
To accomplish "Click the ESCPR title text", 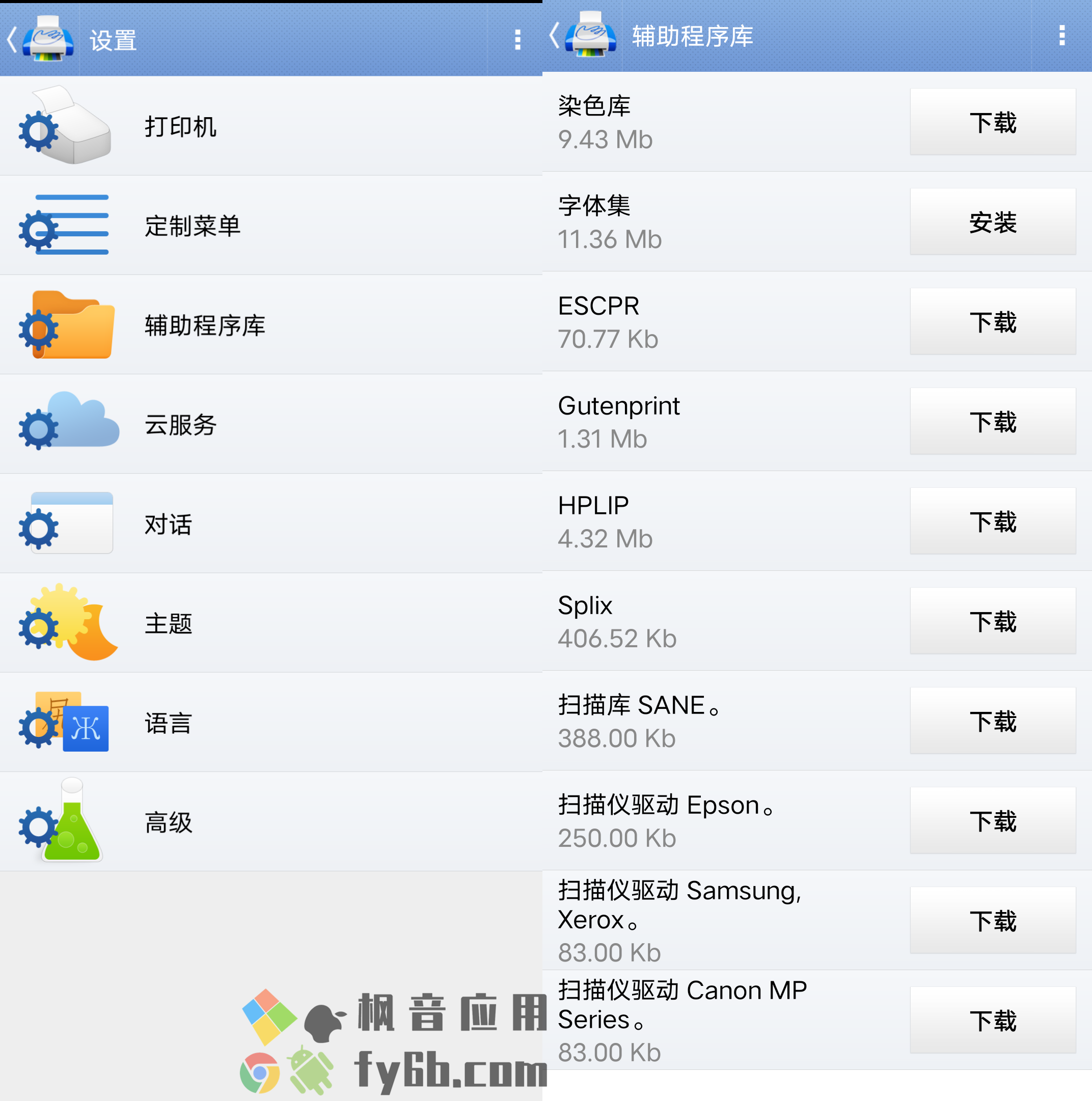I will tap(598, 306).
